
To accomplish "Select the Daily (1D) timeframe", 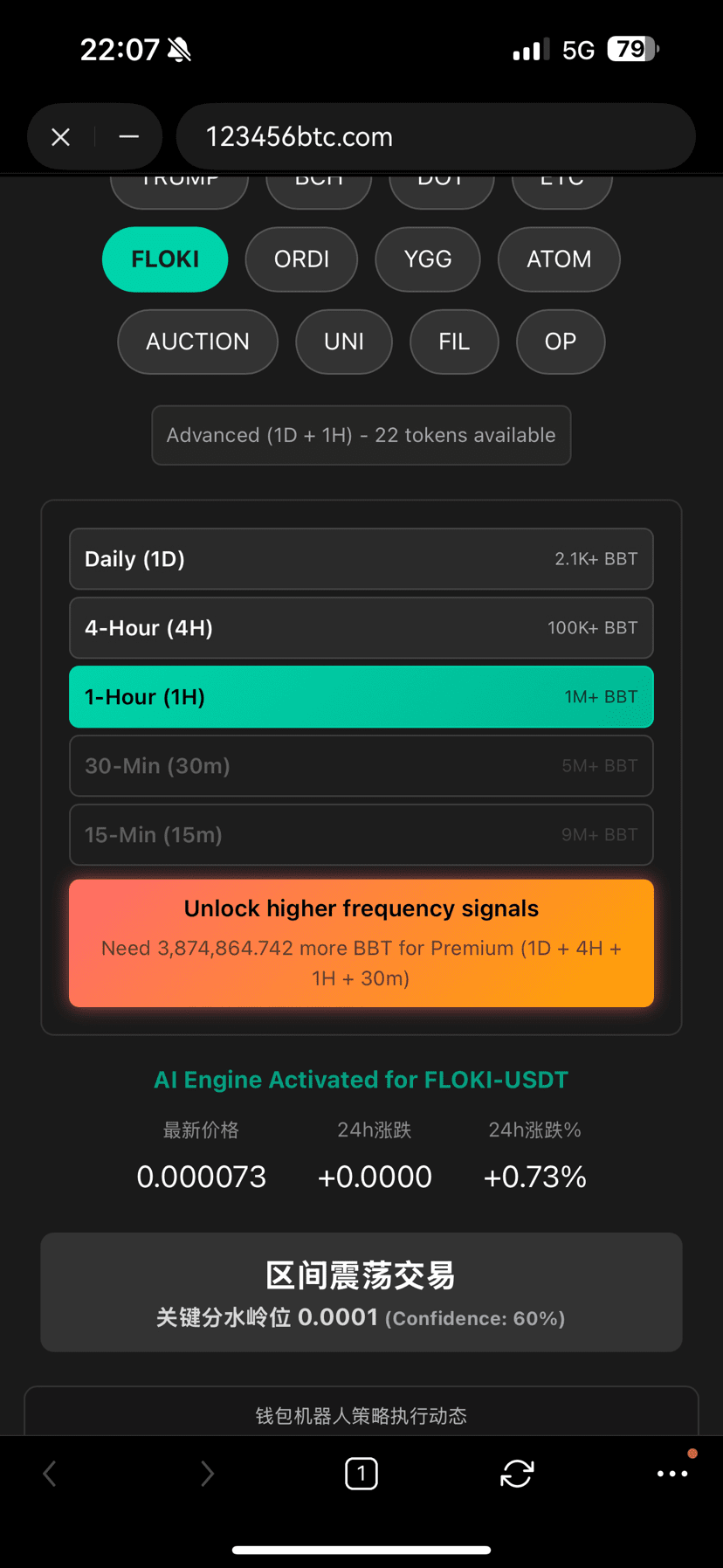I will coord(361,559).
